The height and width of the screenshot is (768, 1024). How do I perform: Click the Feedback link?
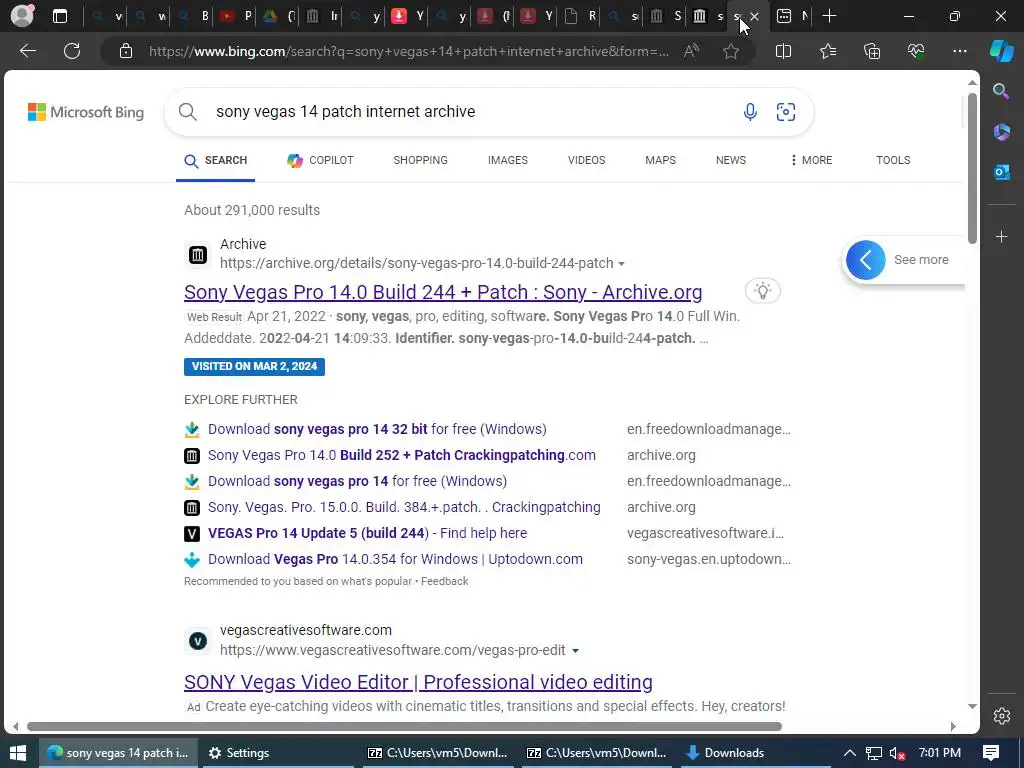(444, 581)
